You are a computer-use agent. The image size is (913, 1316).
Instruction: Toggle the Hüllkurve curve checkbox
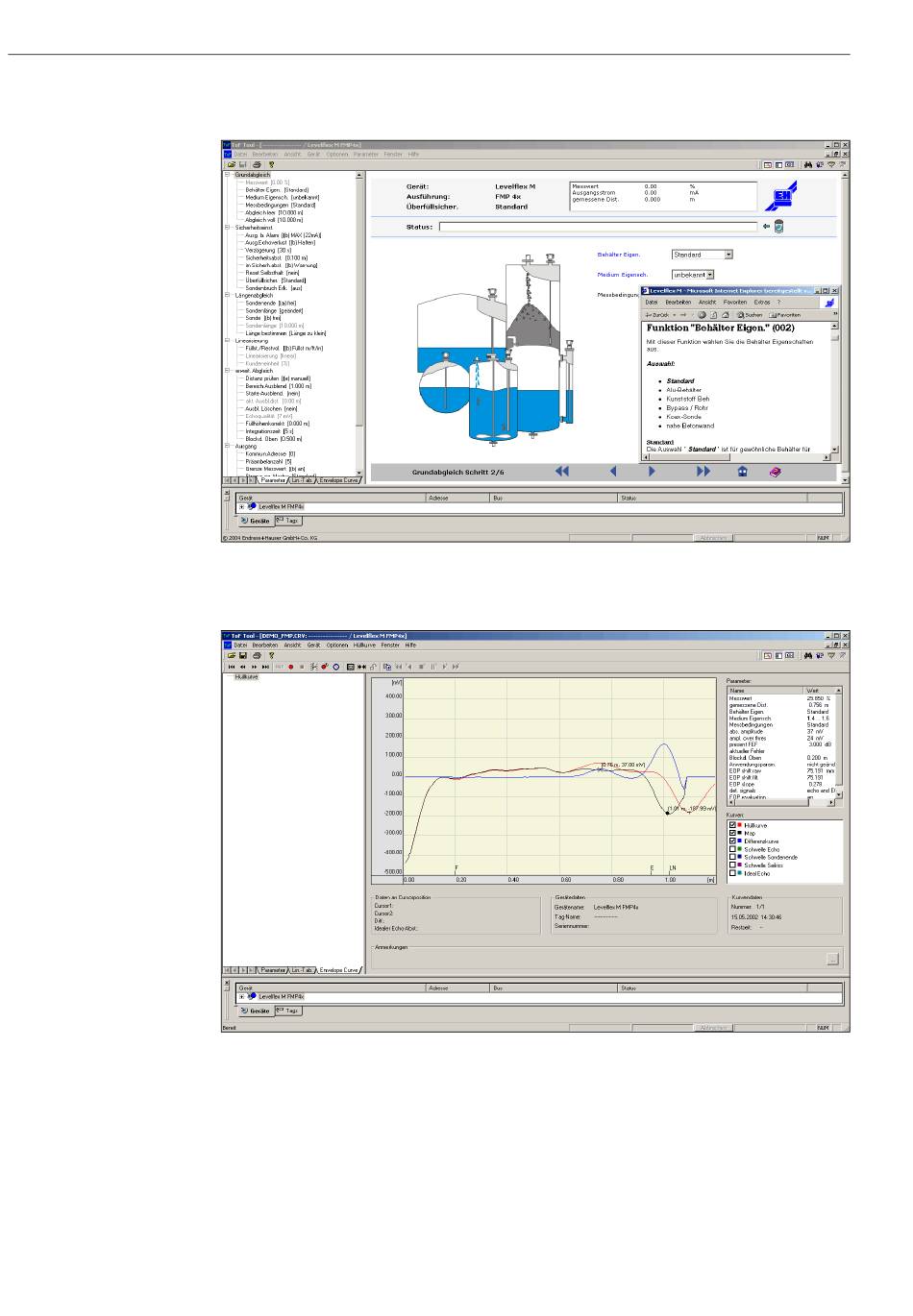click(x=733, y=825)
